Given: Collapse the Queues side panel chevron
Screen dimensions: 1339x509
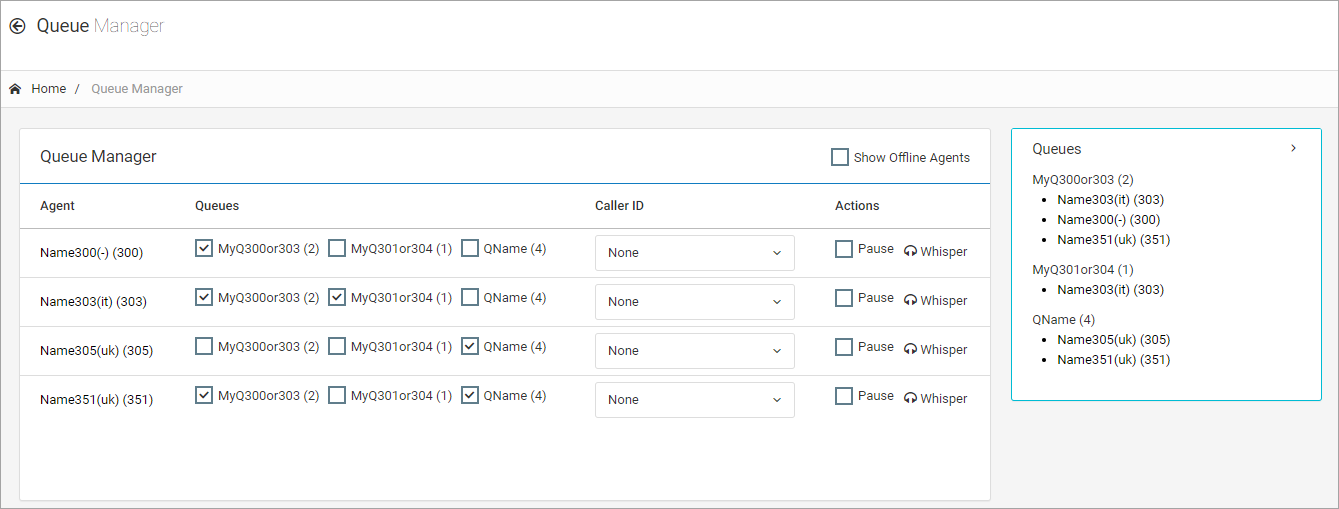Looking at the screenshot, I should (1293, 148).
